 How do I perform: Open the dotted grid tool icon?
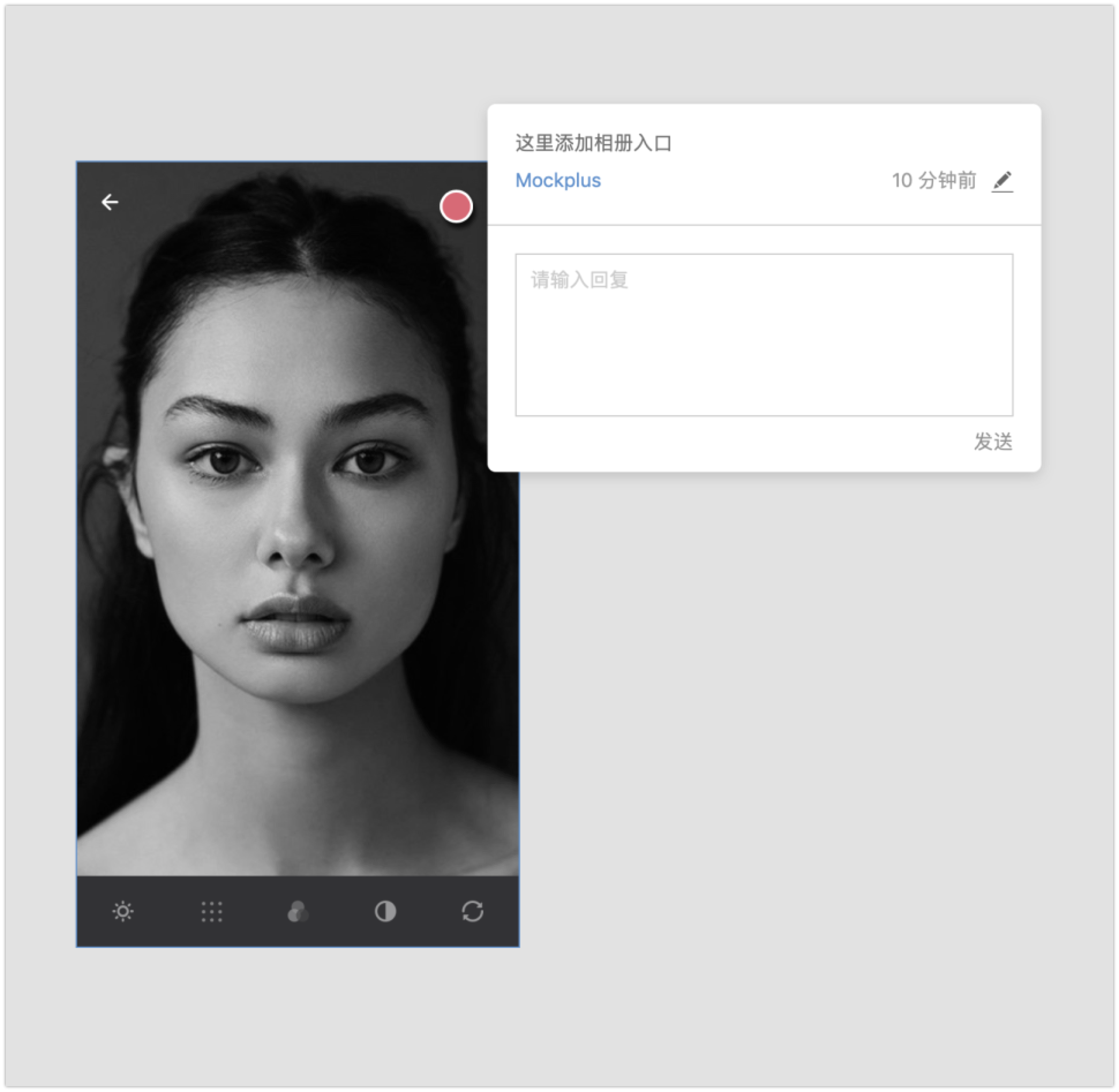point(212,912)
